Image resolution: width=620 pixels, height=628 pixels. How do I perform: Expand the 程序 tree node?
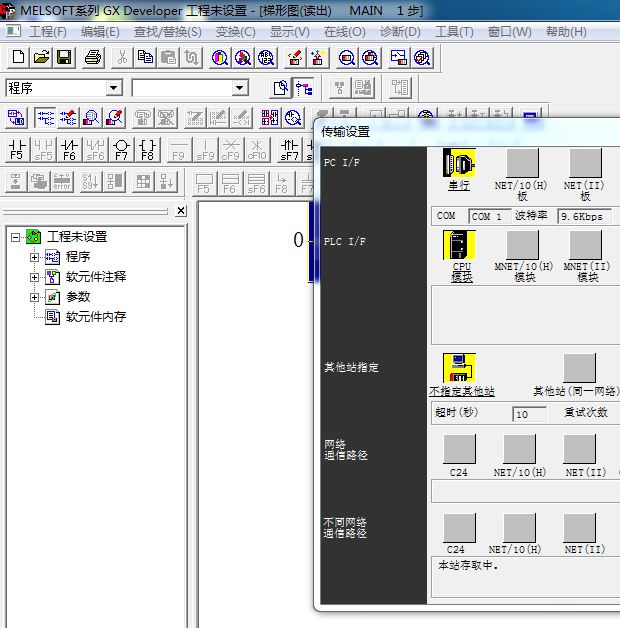(35, 257)
